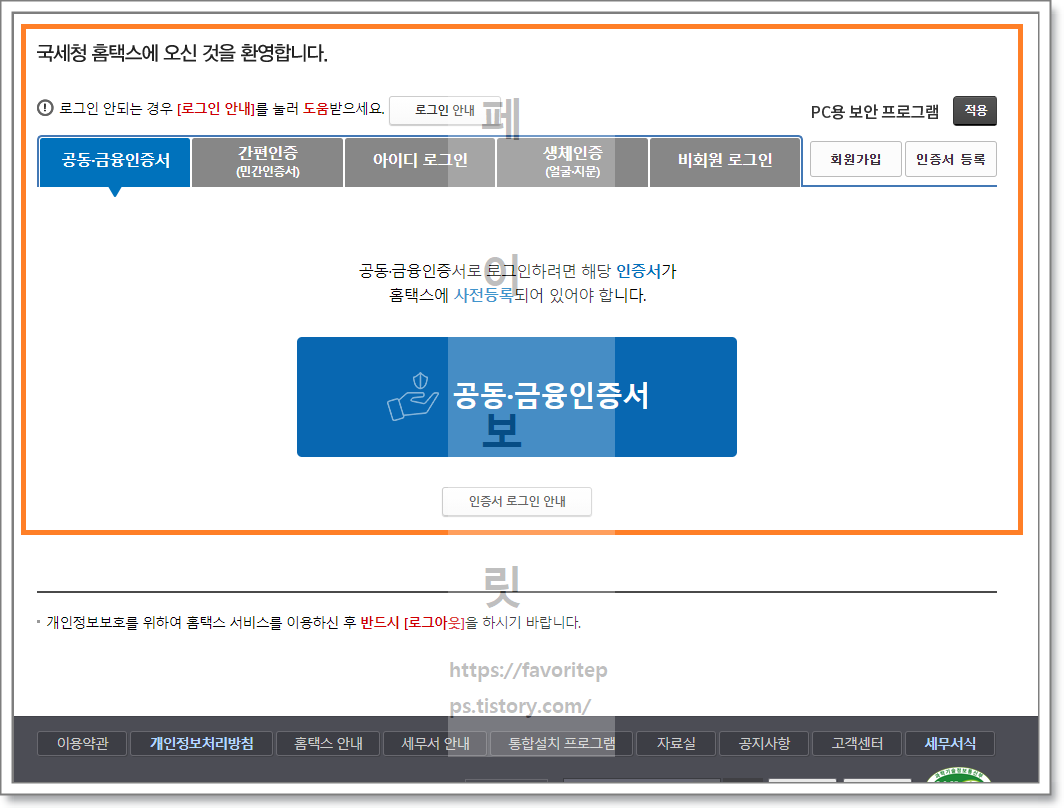Click the large blue 공동·금융인증서 login button
Image resolution: width=1064 pixels, height=808 pixels.
517,397
